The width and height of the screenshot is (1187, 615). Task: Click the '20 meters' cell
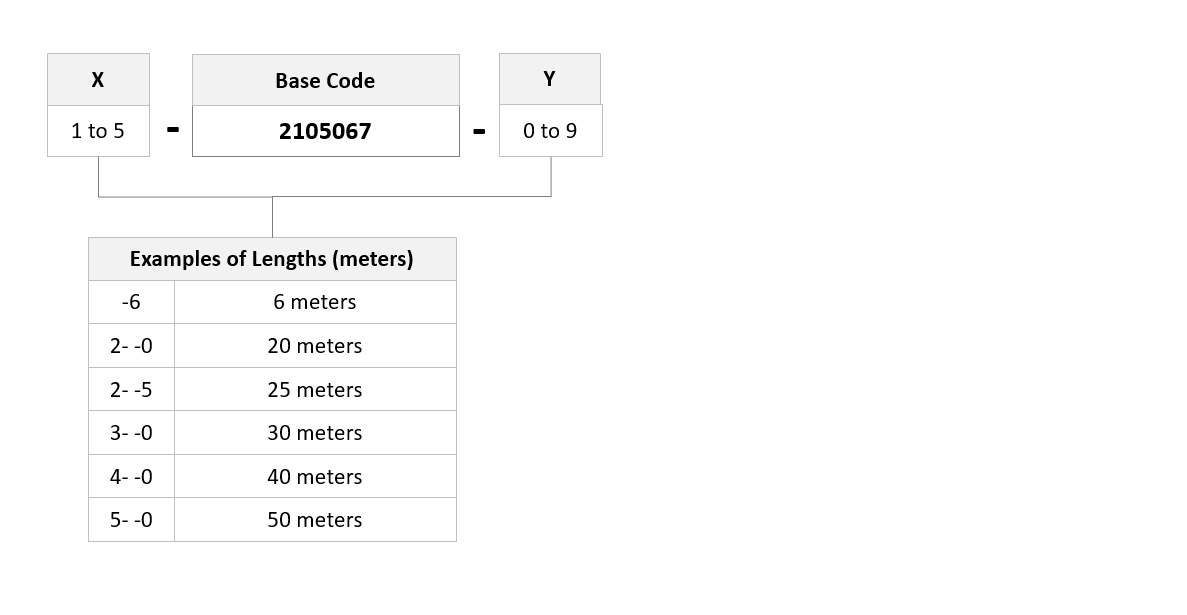tap(315, 346)
